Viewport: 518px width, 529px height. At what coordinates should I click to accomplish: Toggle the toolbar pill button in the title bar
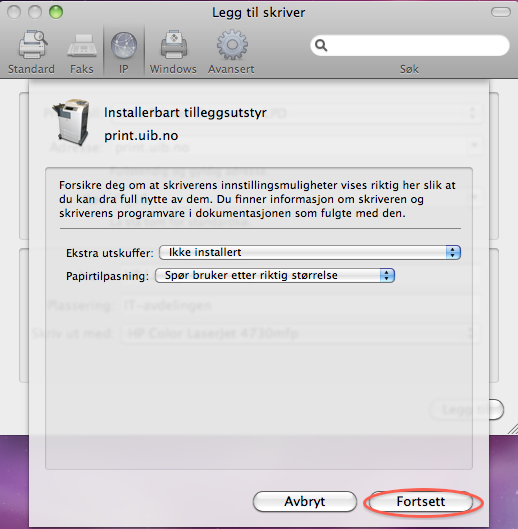[500, 12]
